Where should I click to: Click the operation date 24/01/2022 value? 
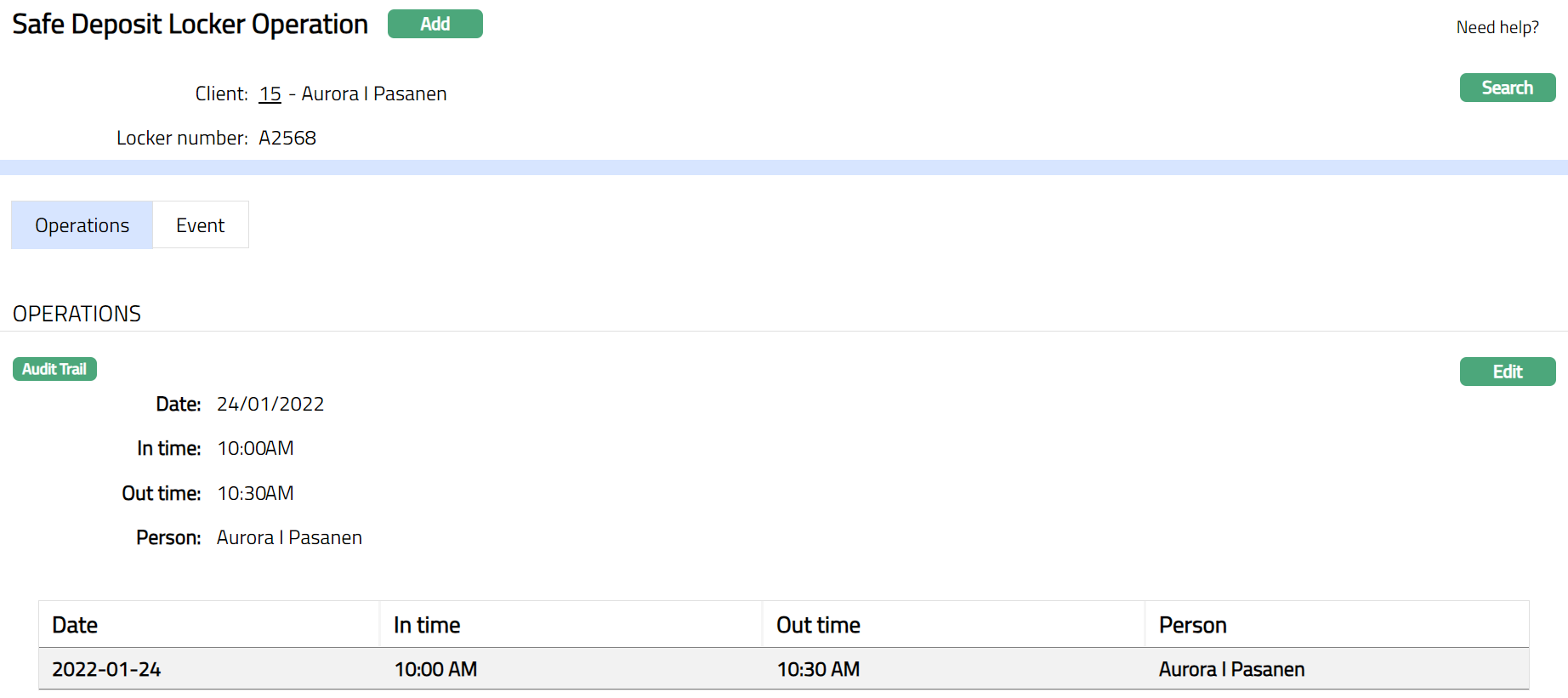click(x=270, y=404)
